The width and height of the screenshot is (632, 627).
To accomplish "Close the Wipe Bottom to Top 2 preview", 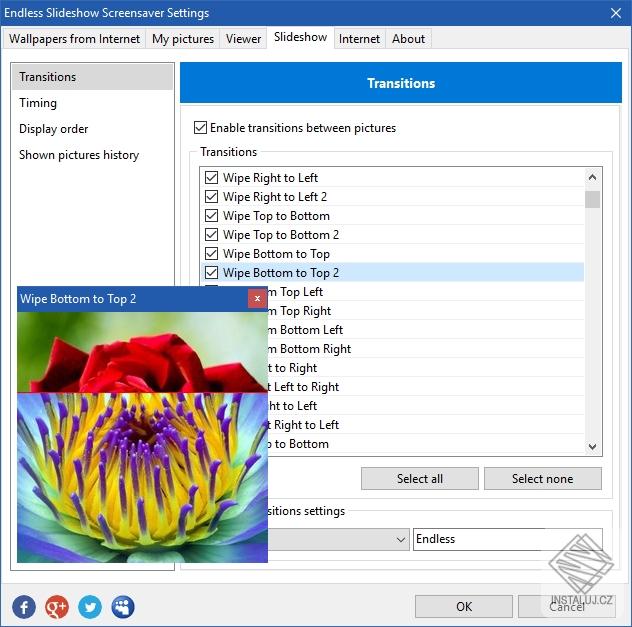I will pyautogui.click(x=257, y=299).
